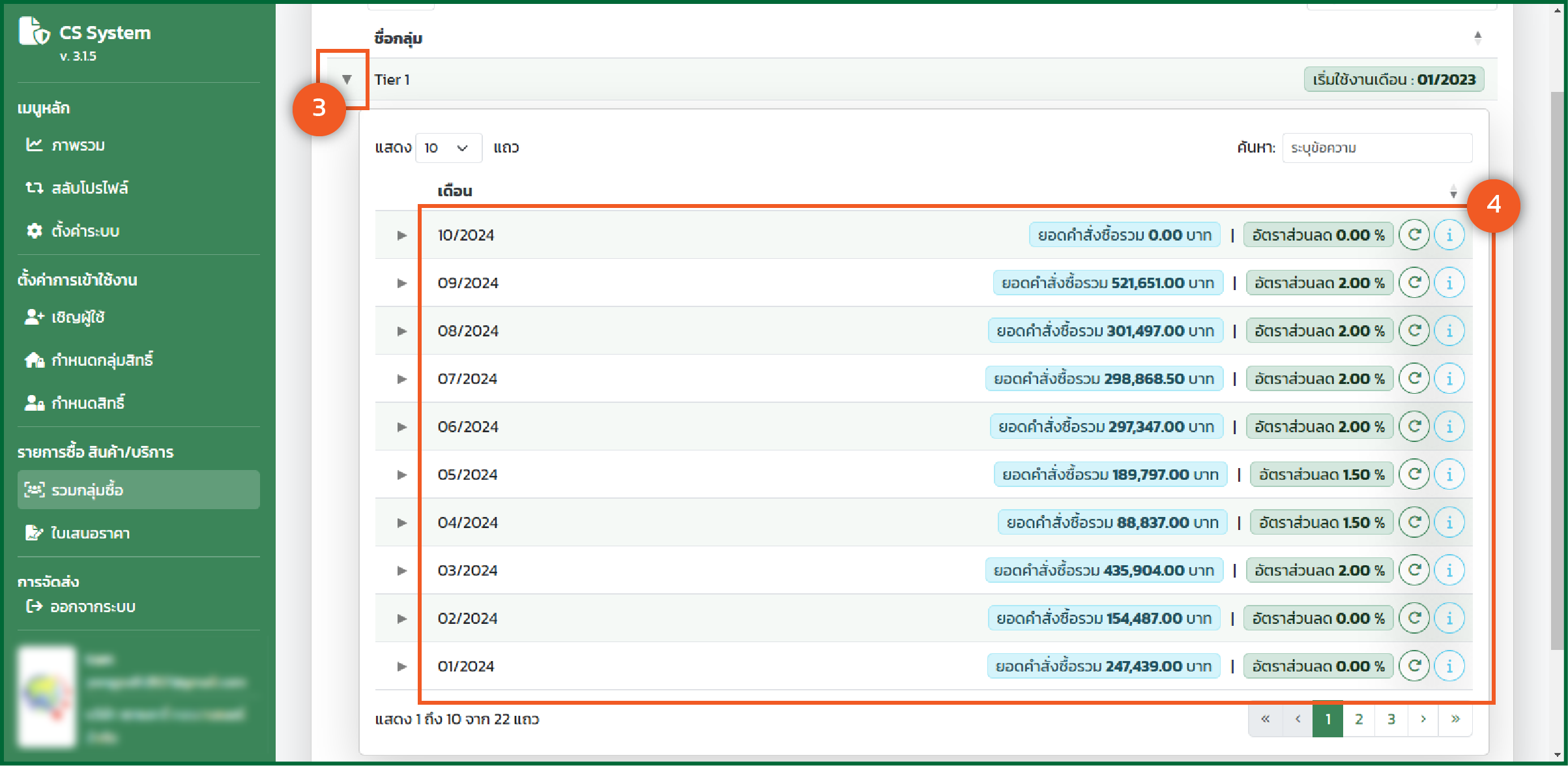Expand the 08/2024 month row
The image size is (1568, 766).
coord(401,331)
